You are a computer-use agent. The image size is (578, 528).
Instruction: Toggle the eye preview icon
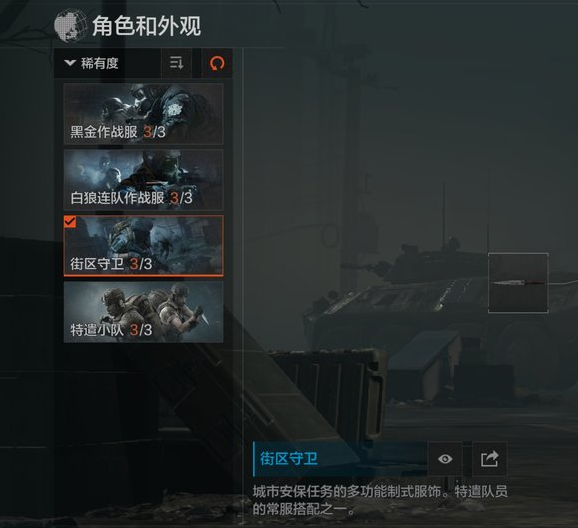click(445, 459)
